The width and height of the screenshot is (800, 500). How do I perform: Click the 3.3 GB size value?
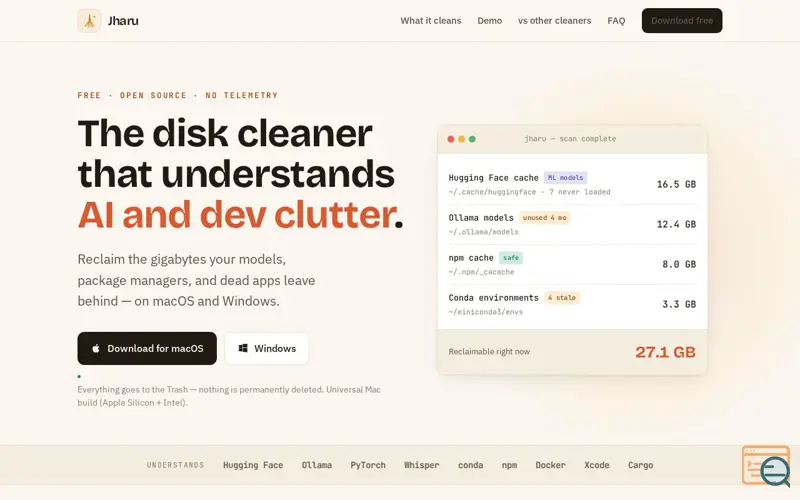(x=679, y=305)
